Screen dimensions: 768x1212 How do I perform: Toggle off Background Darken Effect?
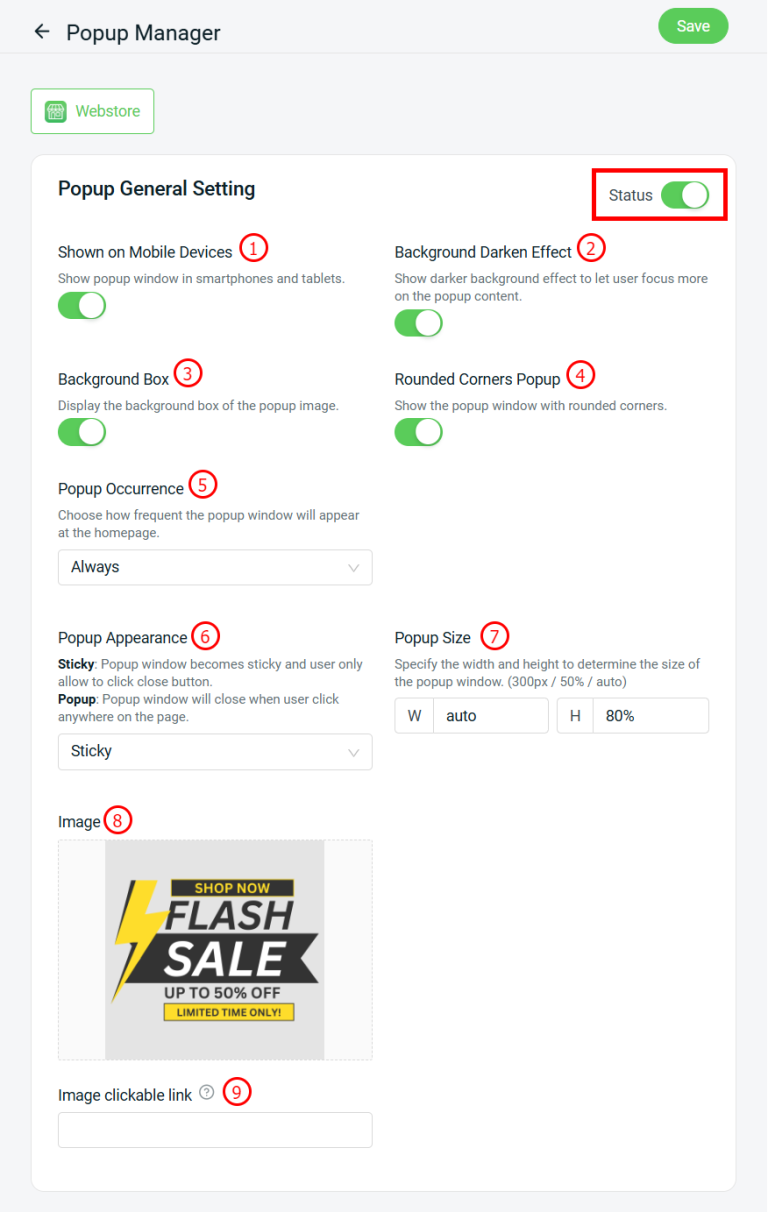[418, 323]
